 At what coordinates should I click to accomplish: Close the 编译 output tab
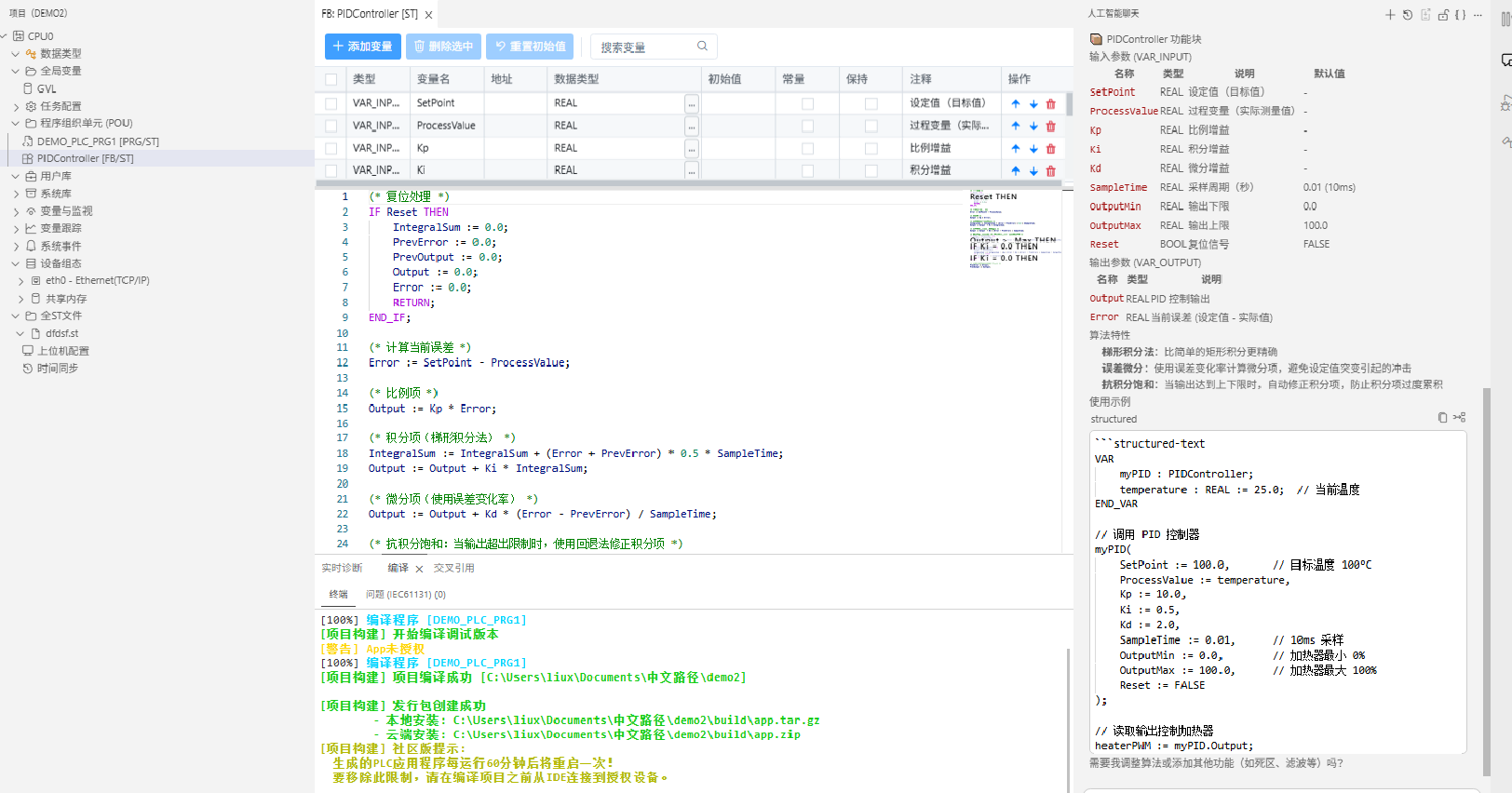coord(419,569)
